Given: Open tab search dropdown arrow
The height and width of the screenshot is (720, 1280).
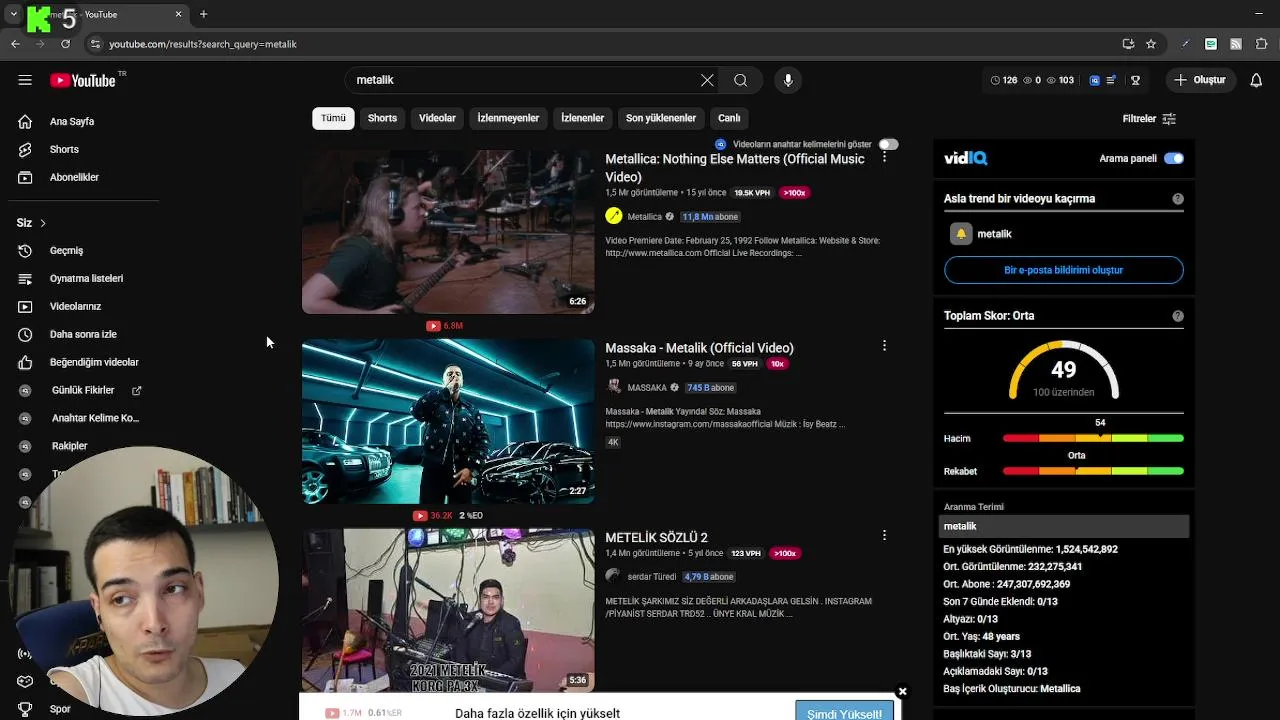Looking at the screenshot, I should [x=13, y=14].
